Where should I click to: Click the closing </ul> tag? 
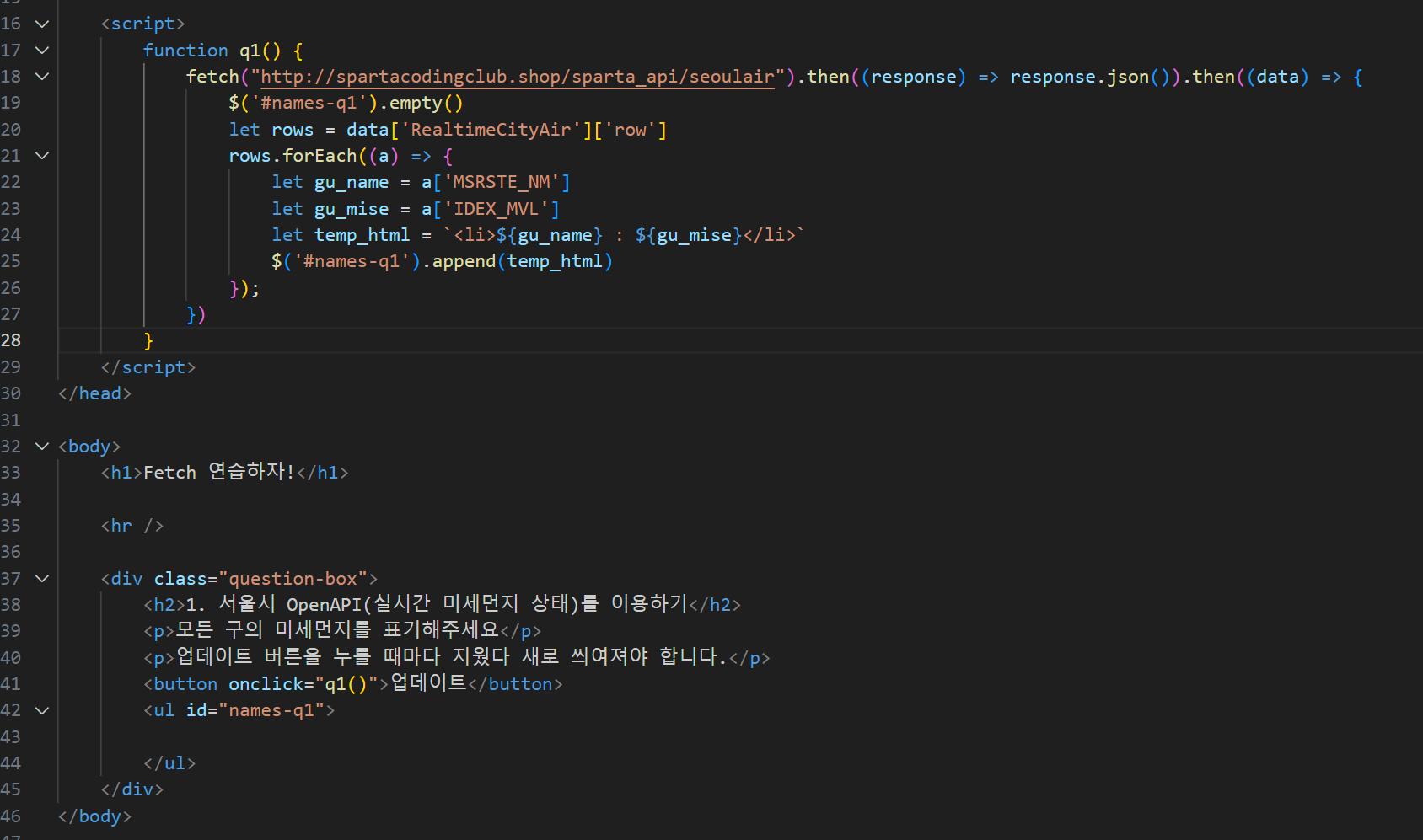[169, 763]
